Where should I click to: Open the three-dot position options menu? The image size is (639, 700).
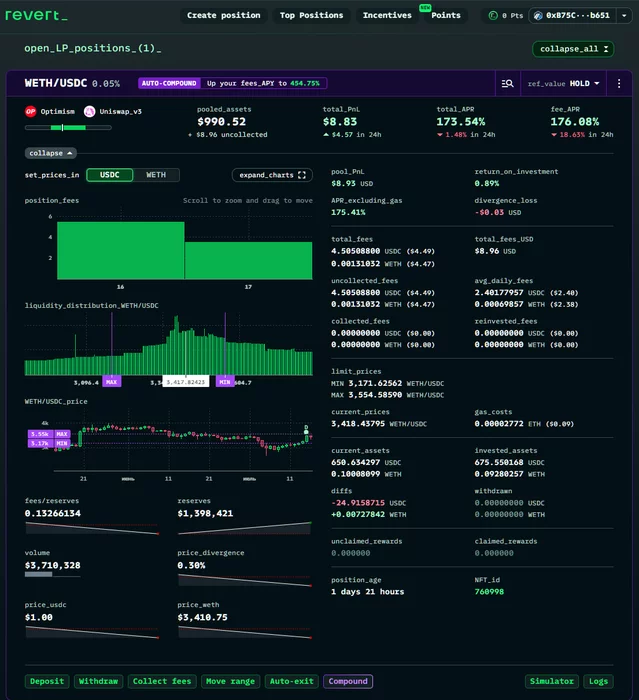(619, 83)
